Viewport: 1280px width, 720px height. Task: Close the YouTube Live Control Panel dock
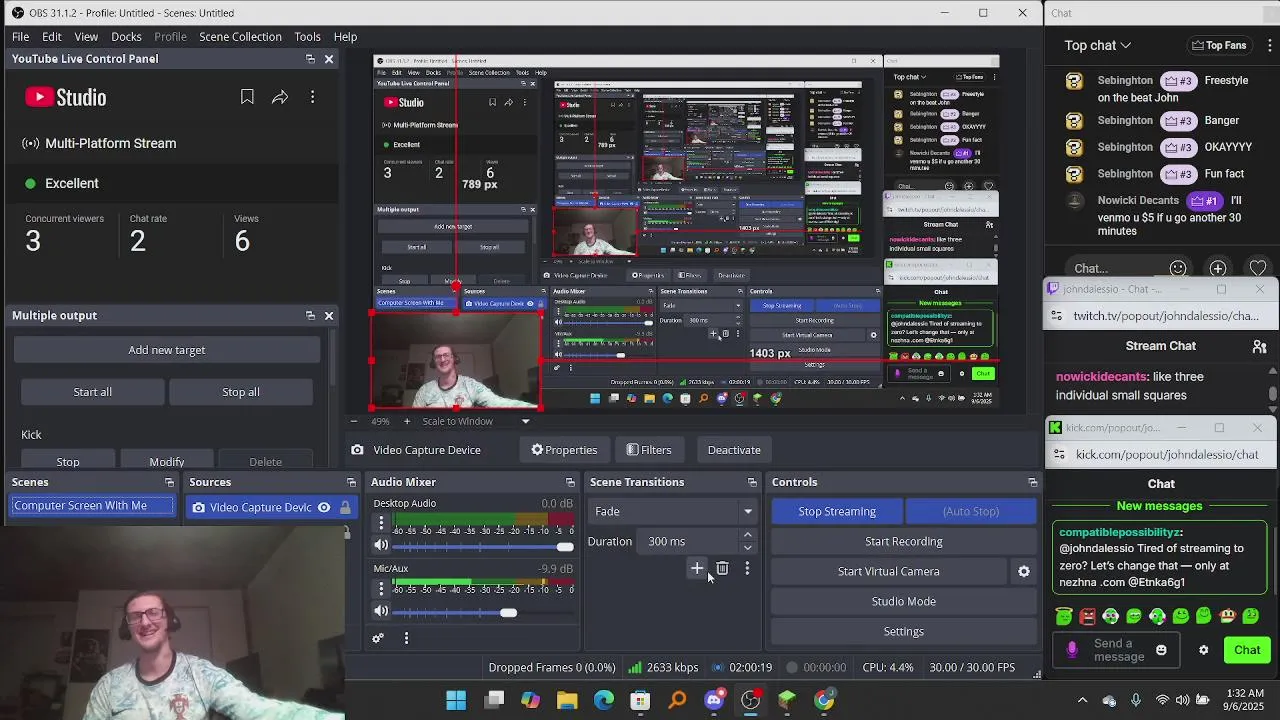328,59
